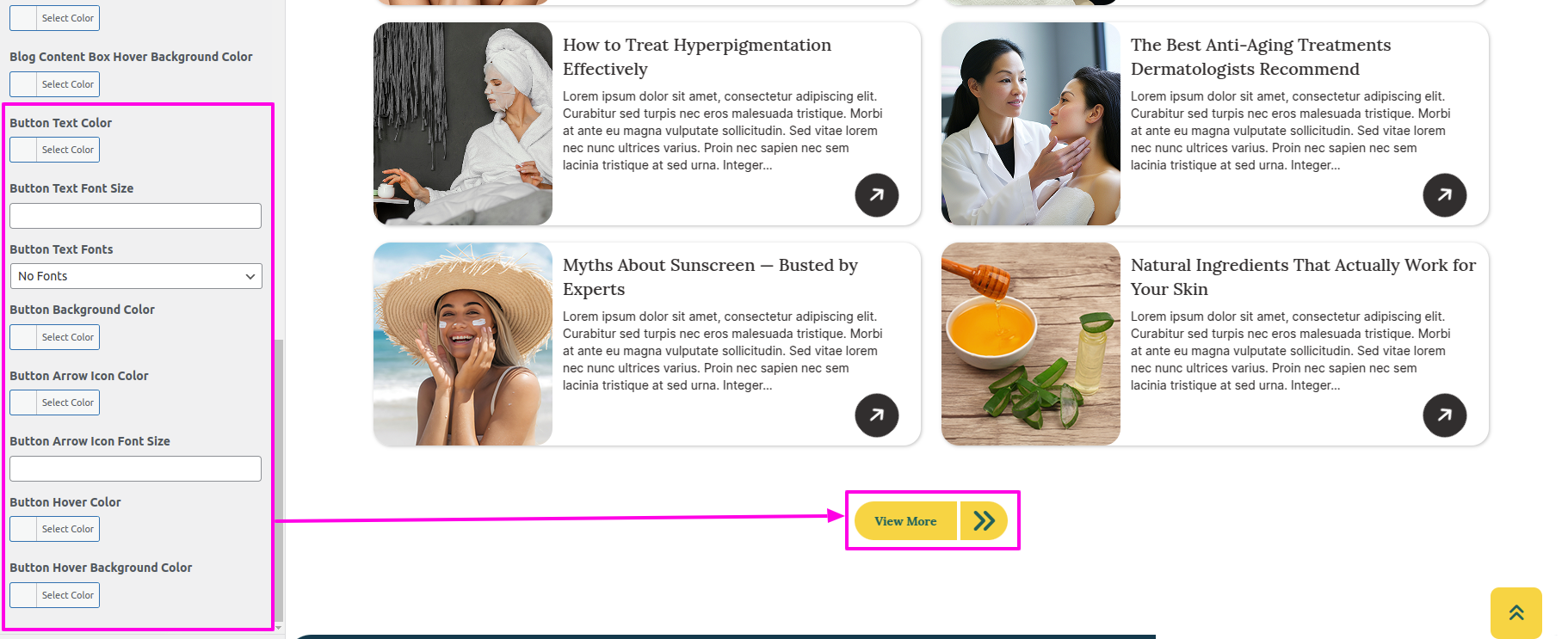Open the Button Text Fonts dropdown
The width and height of the screenshot is (1568, 639).
(x=136, y=276)
